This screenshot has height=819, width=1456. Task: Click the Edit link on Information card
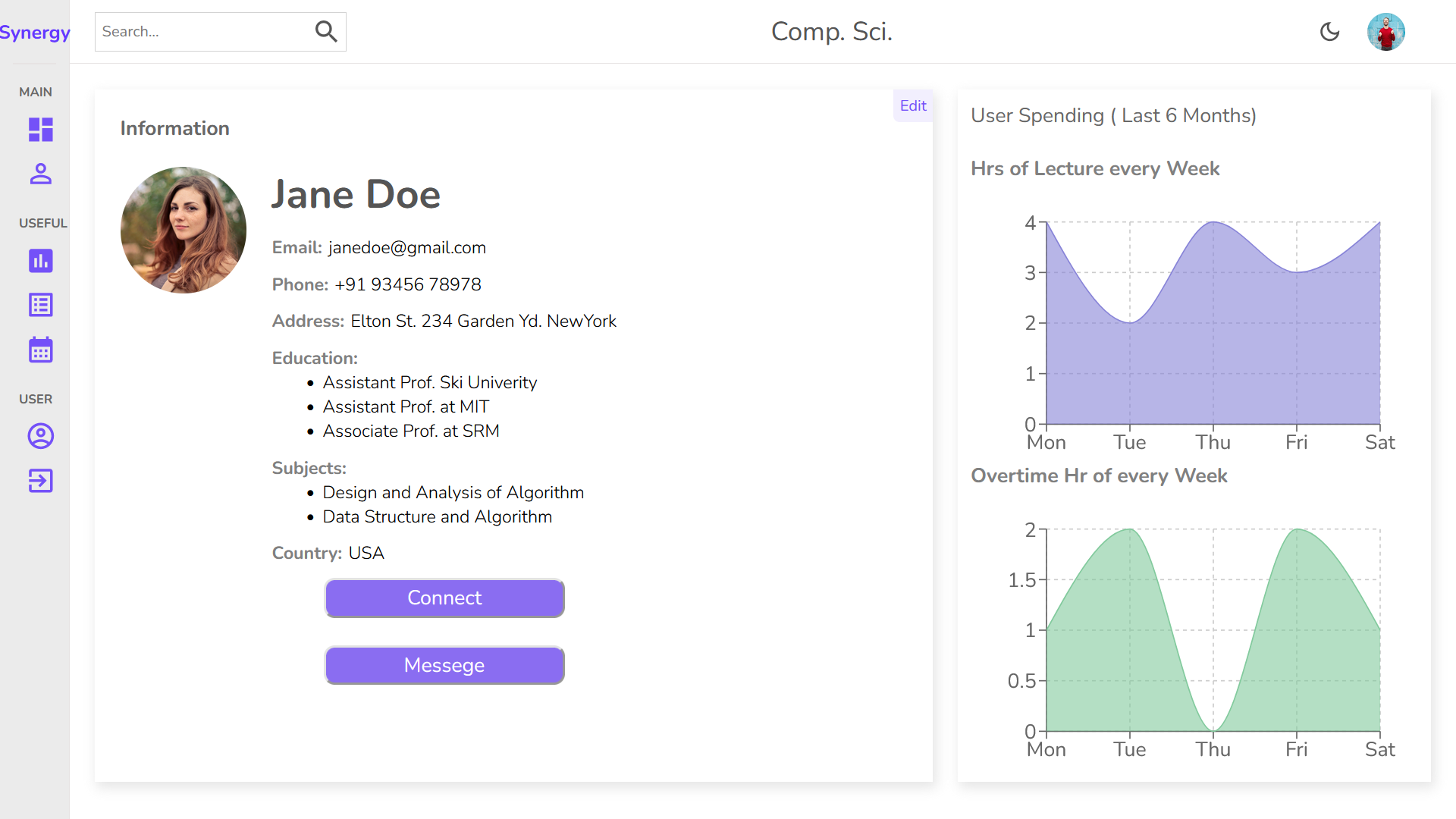913,106
